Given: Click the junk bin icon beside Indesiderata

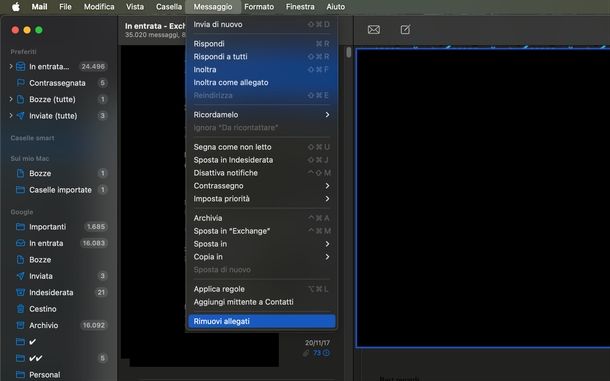Looking at the screenshot, I should pos(21,292).
